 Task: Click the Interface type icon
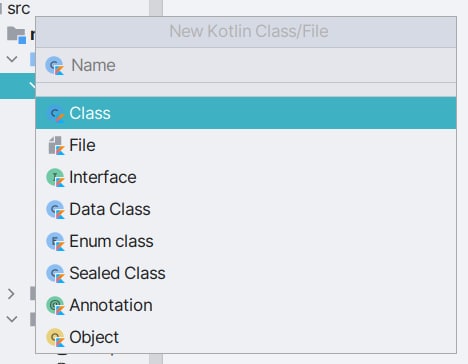(55, 178)
